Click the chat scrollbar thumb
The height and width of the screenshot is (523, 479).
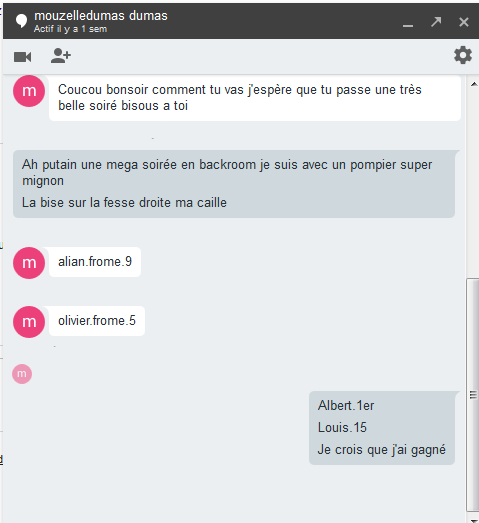[x=473, y=395]
